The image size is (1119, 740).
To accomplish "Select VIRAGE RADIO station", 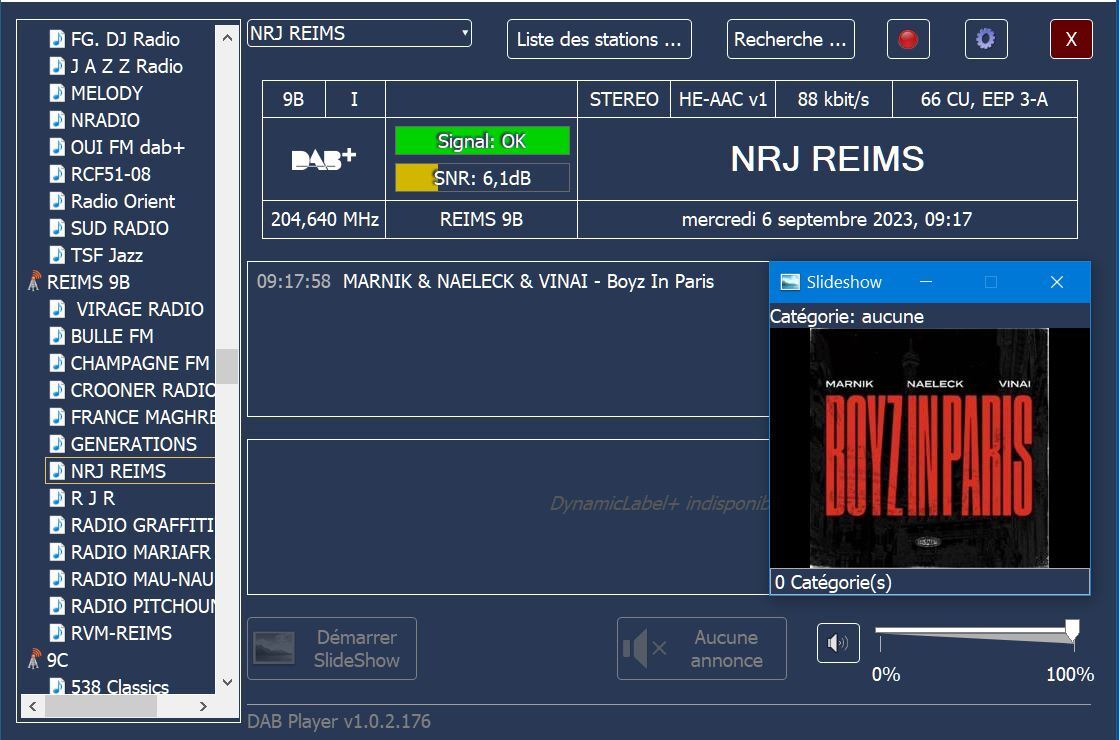I will (x=140, y=310).
